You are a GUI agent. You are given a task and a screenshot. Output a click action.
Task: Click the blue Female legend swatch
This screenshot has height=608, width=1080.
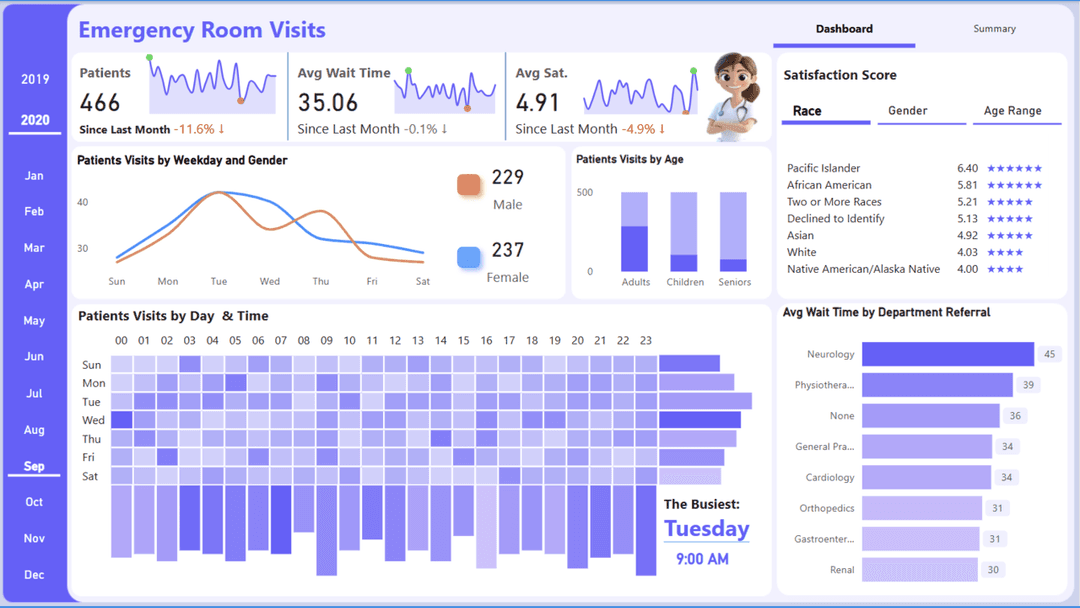pos(469,258)
